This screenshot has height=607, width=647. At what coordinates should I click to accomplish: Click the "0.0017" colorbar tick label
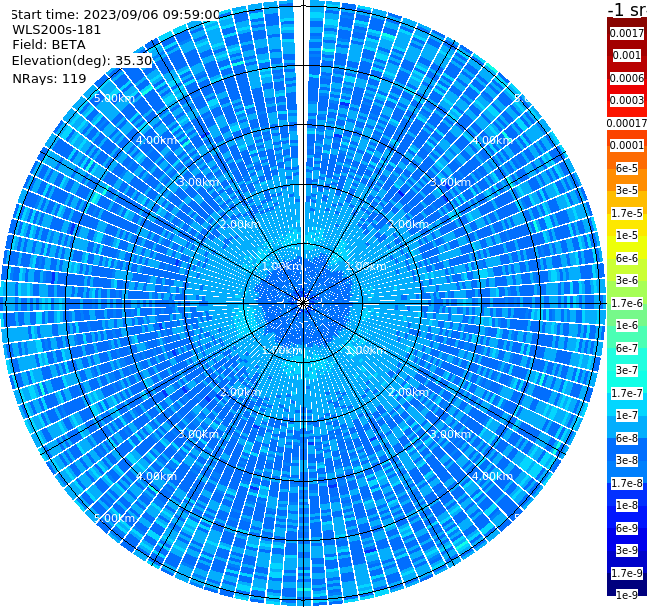tap(627, 33)
